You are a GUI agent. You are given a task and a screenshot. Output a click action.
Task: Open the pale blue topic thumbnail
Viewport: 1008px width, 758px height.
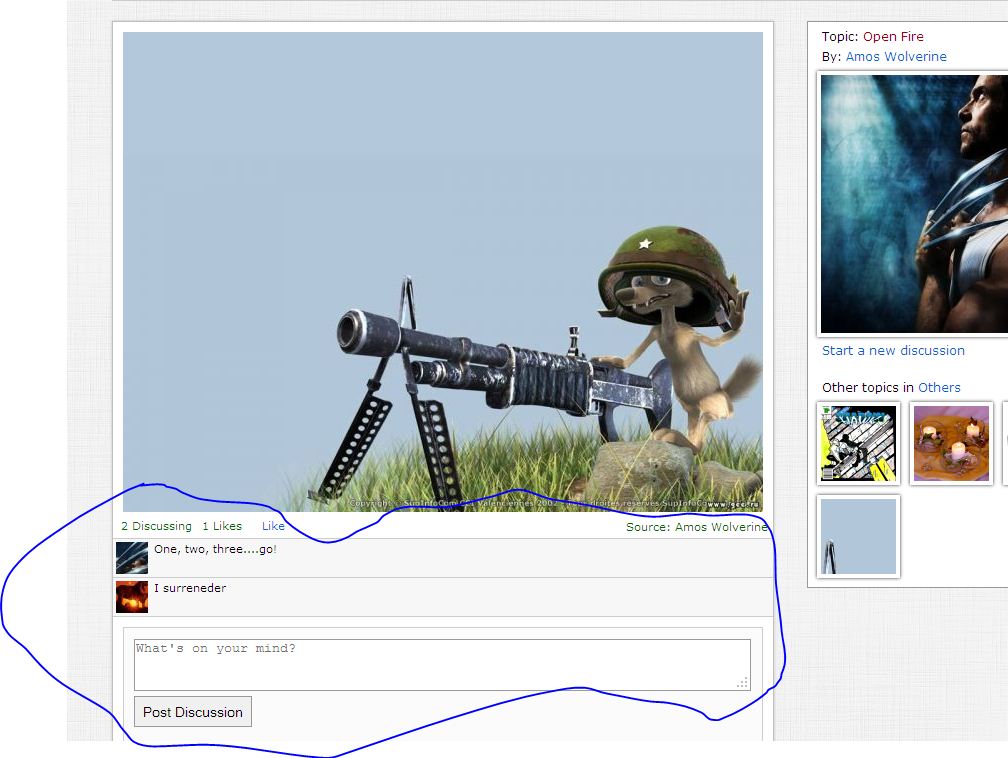click(859, 536)
